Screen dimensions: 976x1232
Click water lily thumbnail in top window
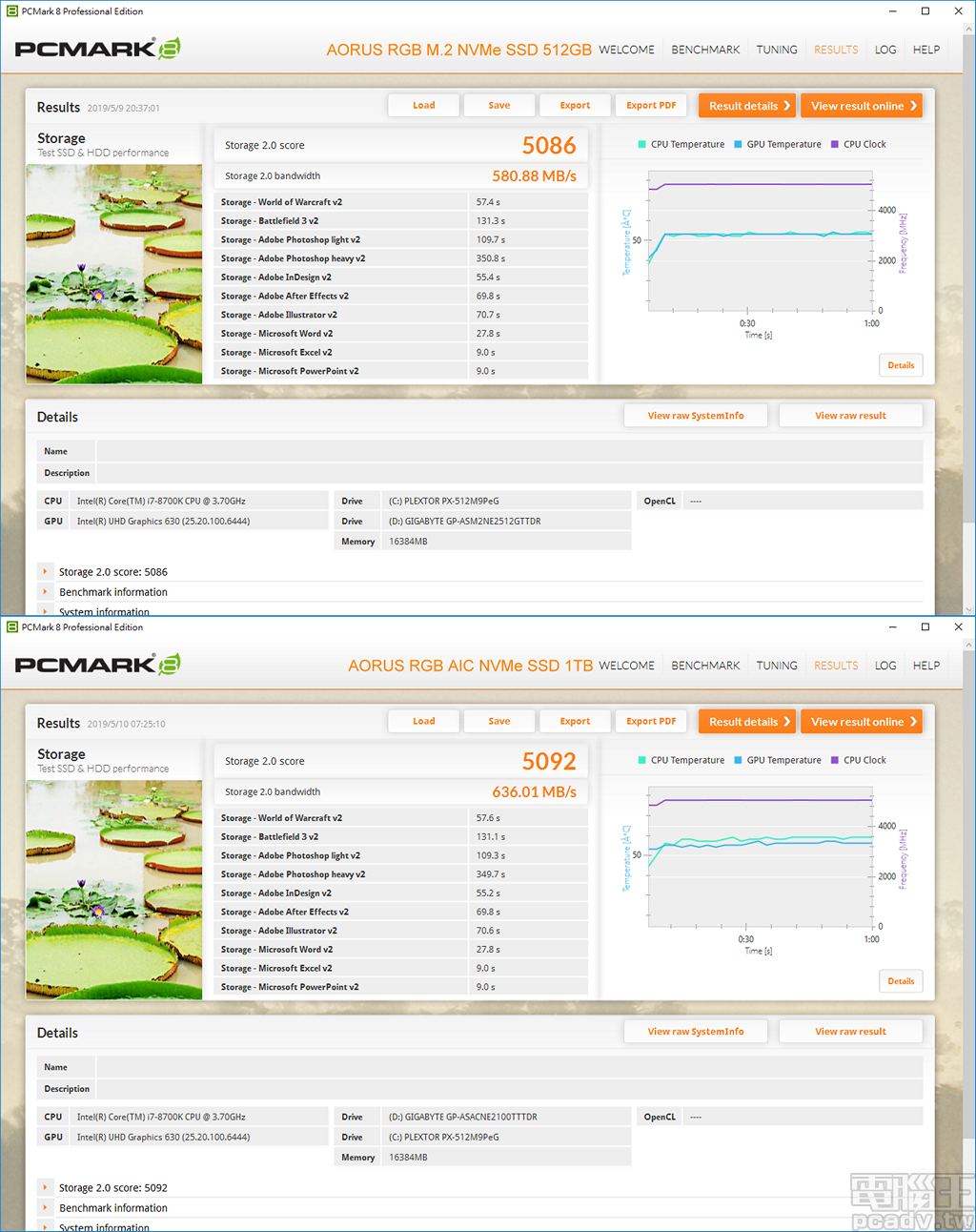(x=114, y=274)
